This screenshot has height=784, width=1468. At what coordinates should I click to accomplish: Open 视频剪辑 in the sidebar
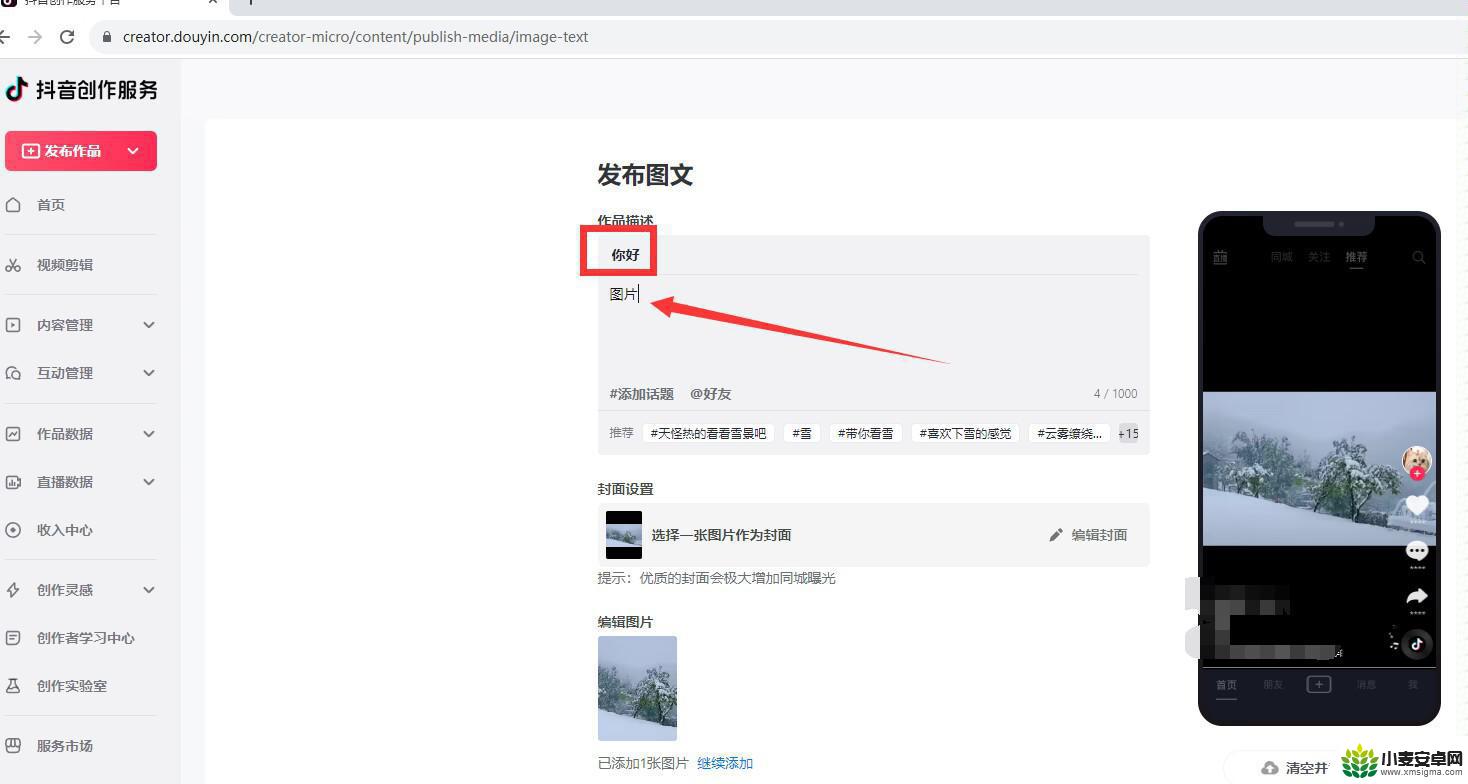[x=65, y=265]
